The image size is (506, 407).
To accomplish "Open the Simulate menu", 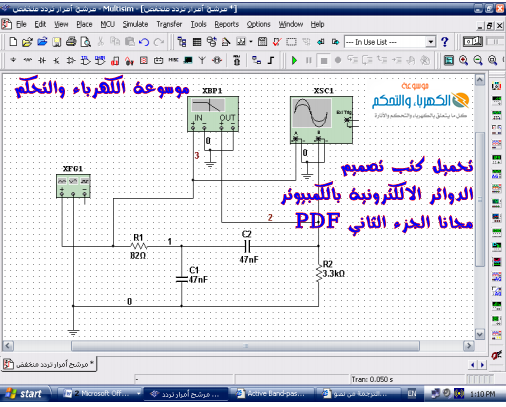I will point(135,24).
